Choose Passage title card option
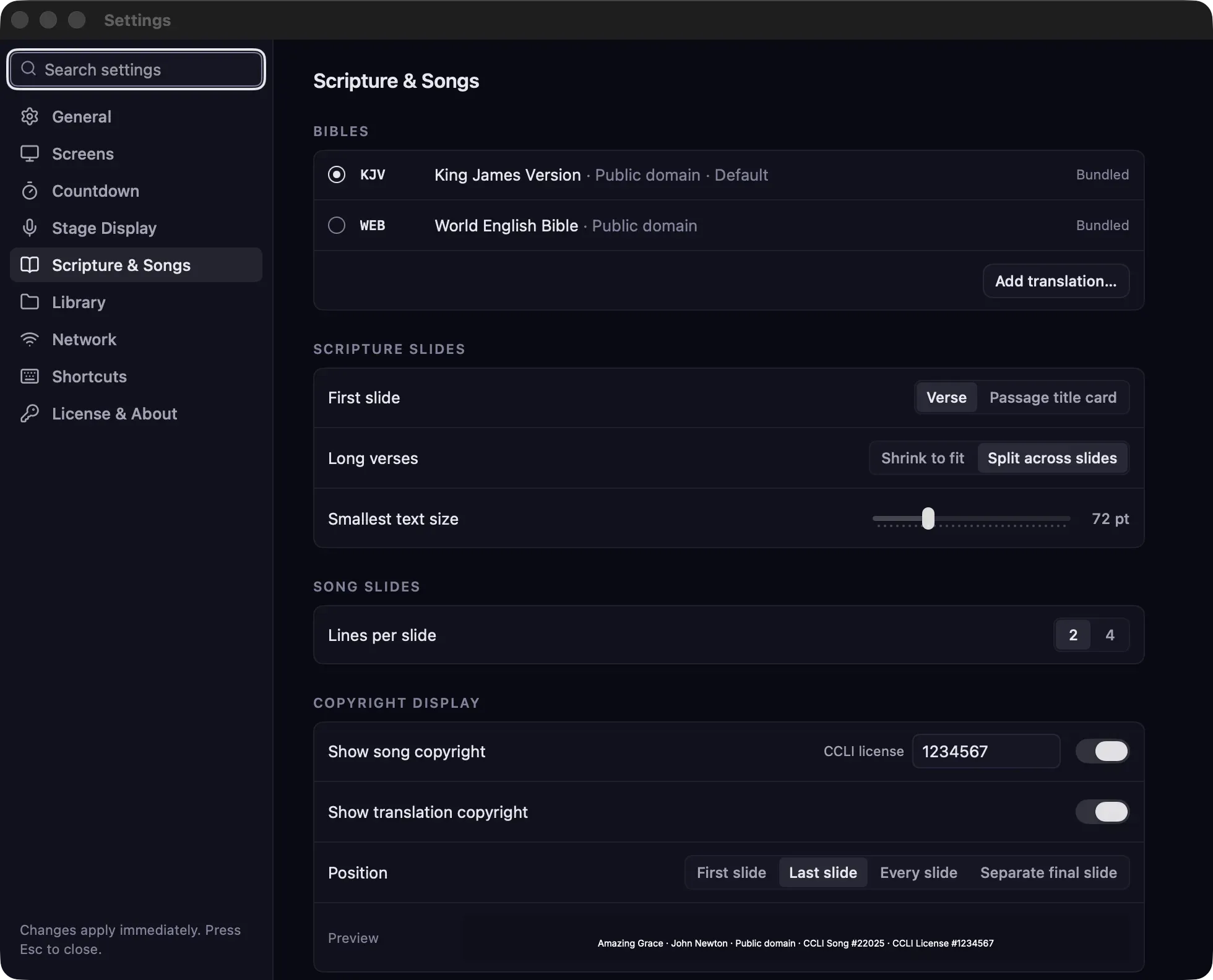The height and width of the screenshot is (980, 1213). click(x=1053, y=397)
